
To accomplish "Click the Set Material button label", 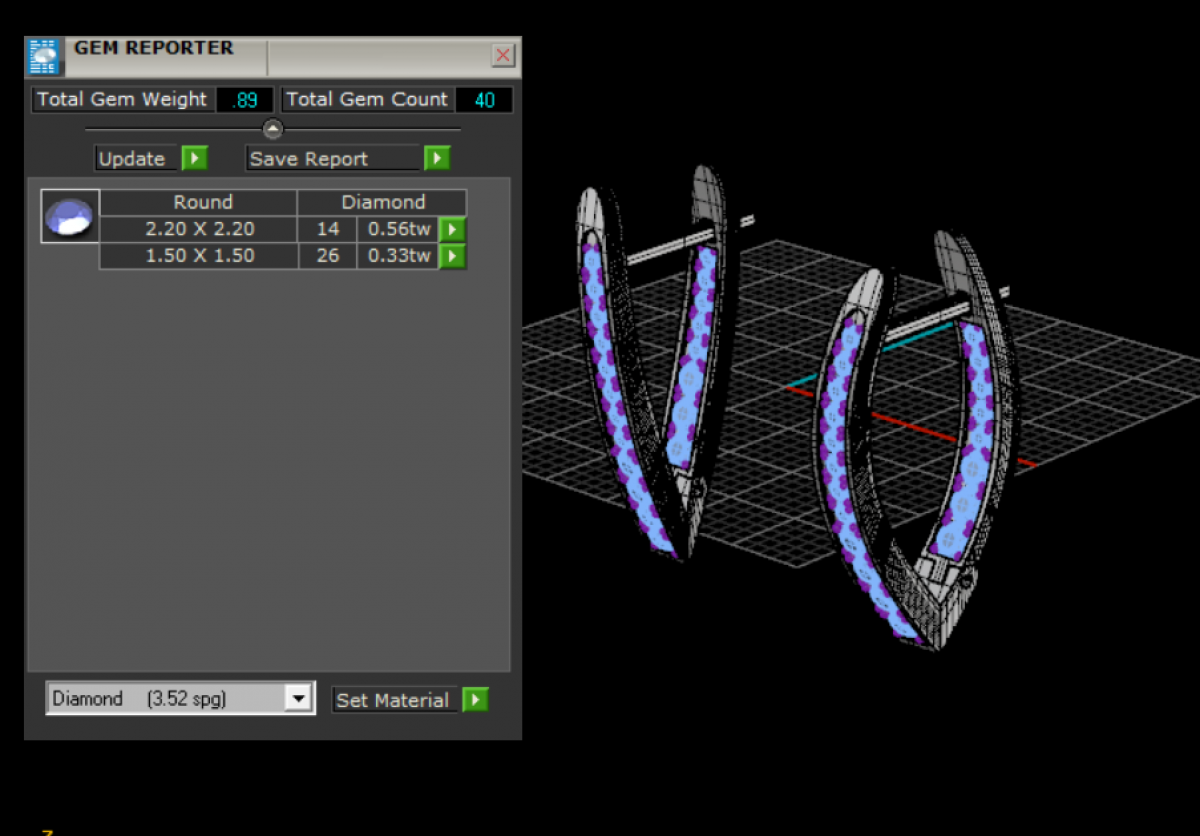I will pyautogui.click(x=393, y=700).
